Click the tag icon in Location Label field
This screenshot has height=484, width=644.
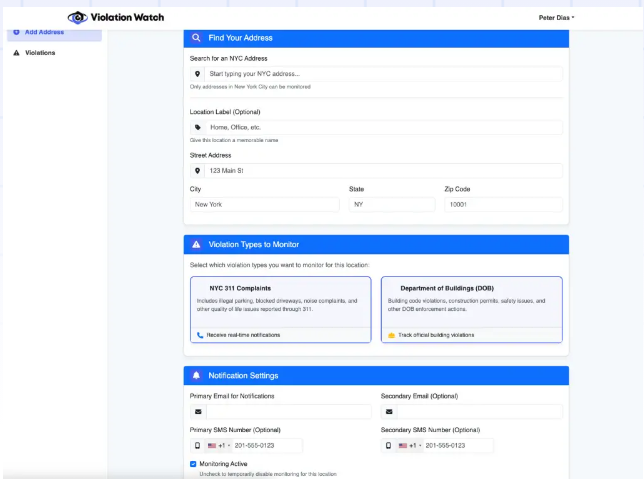(198, 128)
